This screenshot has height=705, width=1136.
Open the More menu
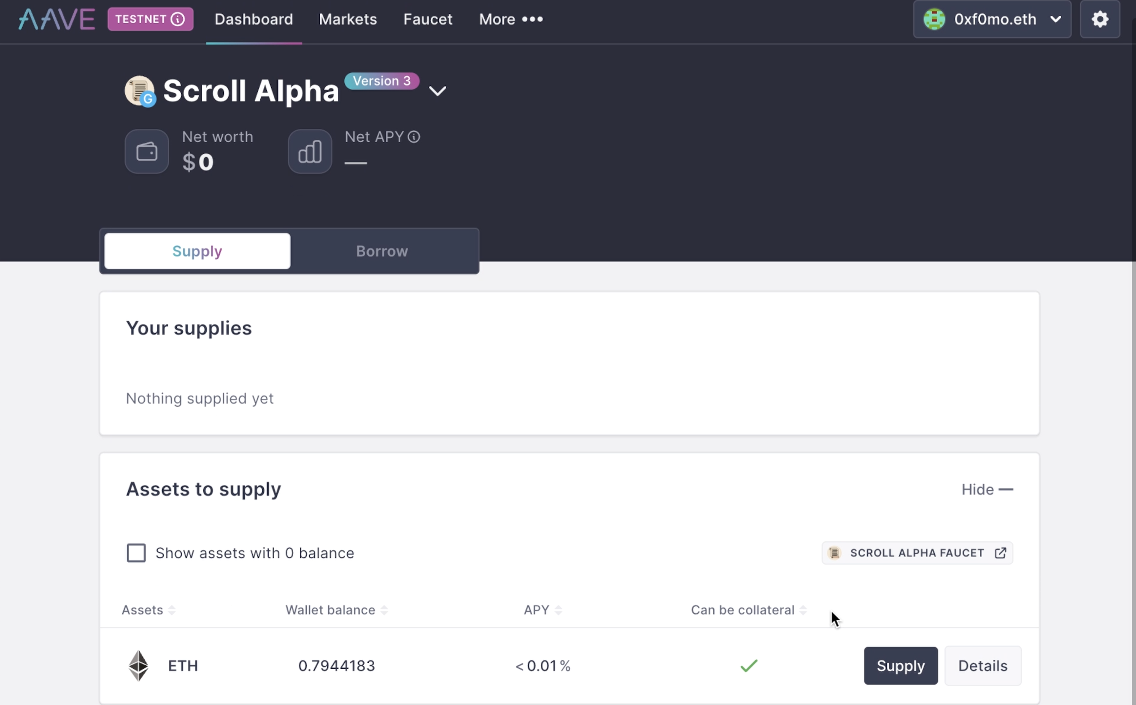click(x=511, y=19)
